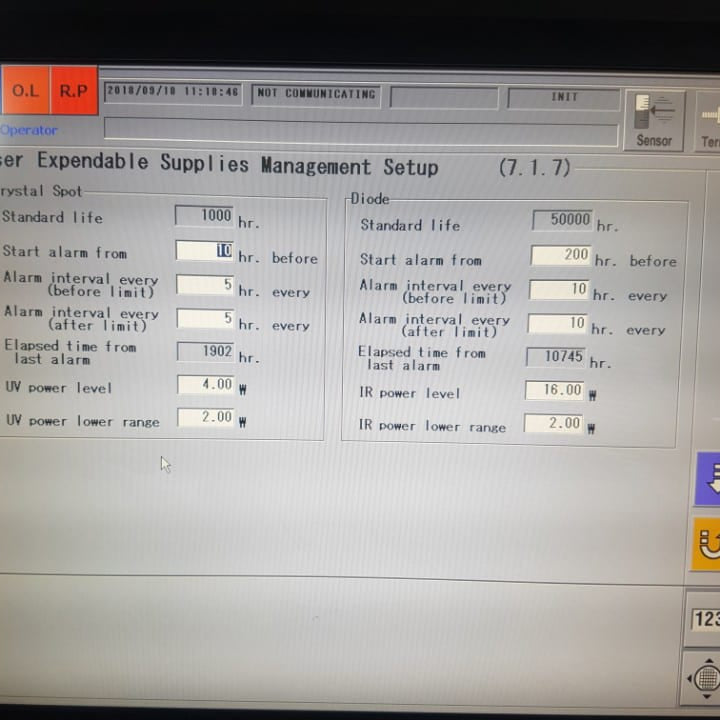Click the NOT COMMUNICATING status box
Image resolution: width=720 pixels, height=720 pixels.
point(316,95)
